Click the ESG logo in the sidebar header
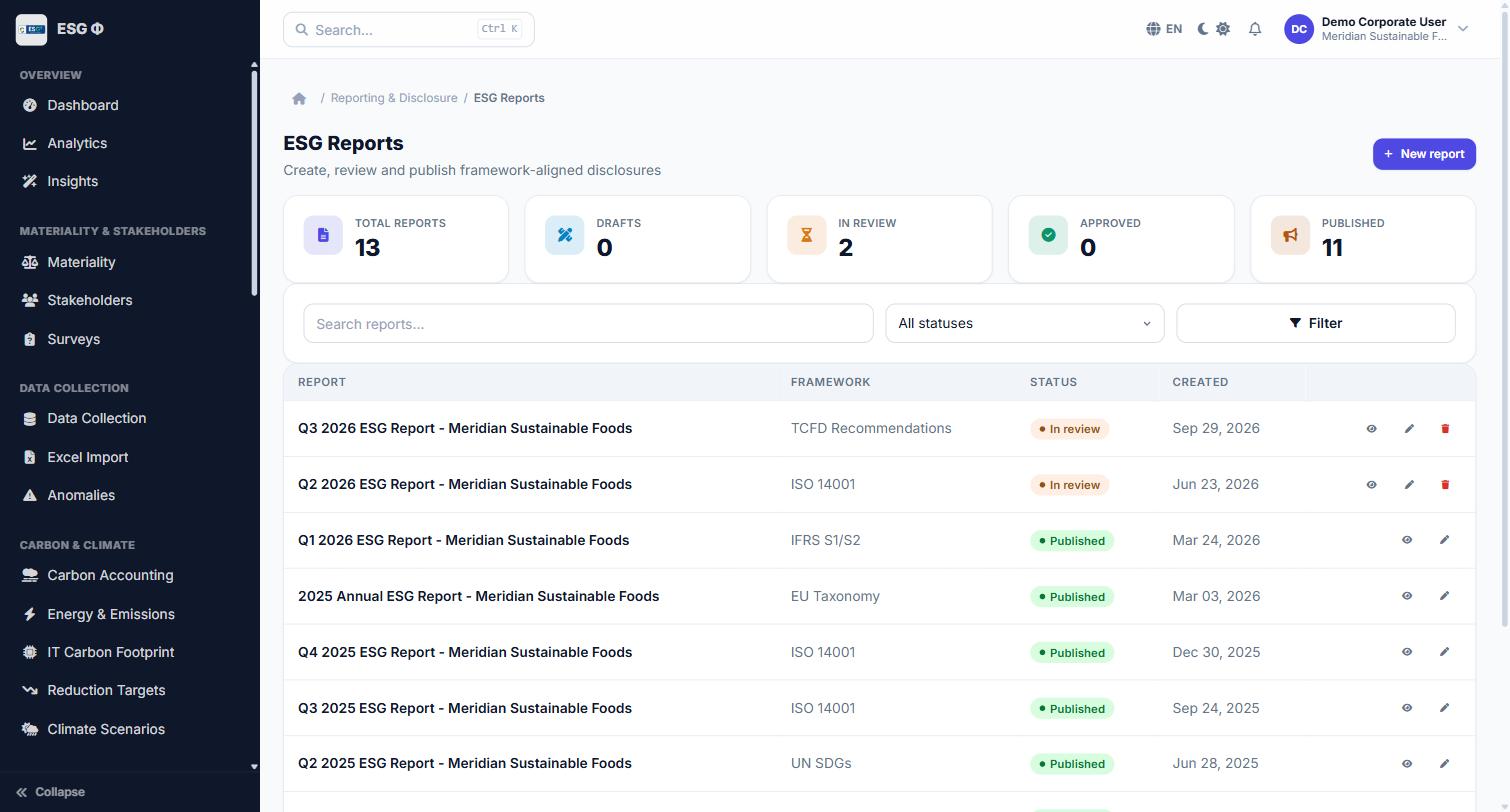 pos(31,29)
